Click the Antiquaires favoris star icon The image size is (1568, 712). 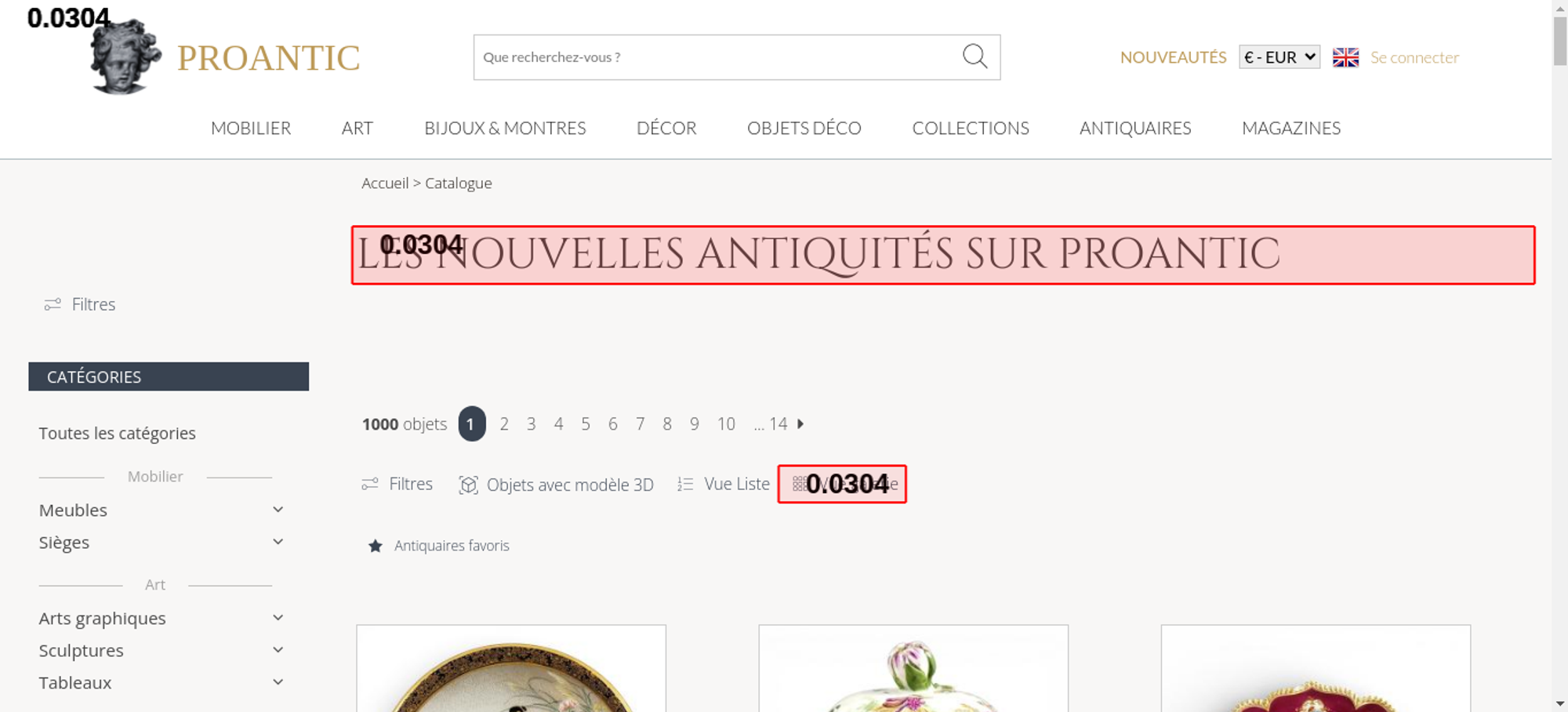coord(376,546)
